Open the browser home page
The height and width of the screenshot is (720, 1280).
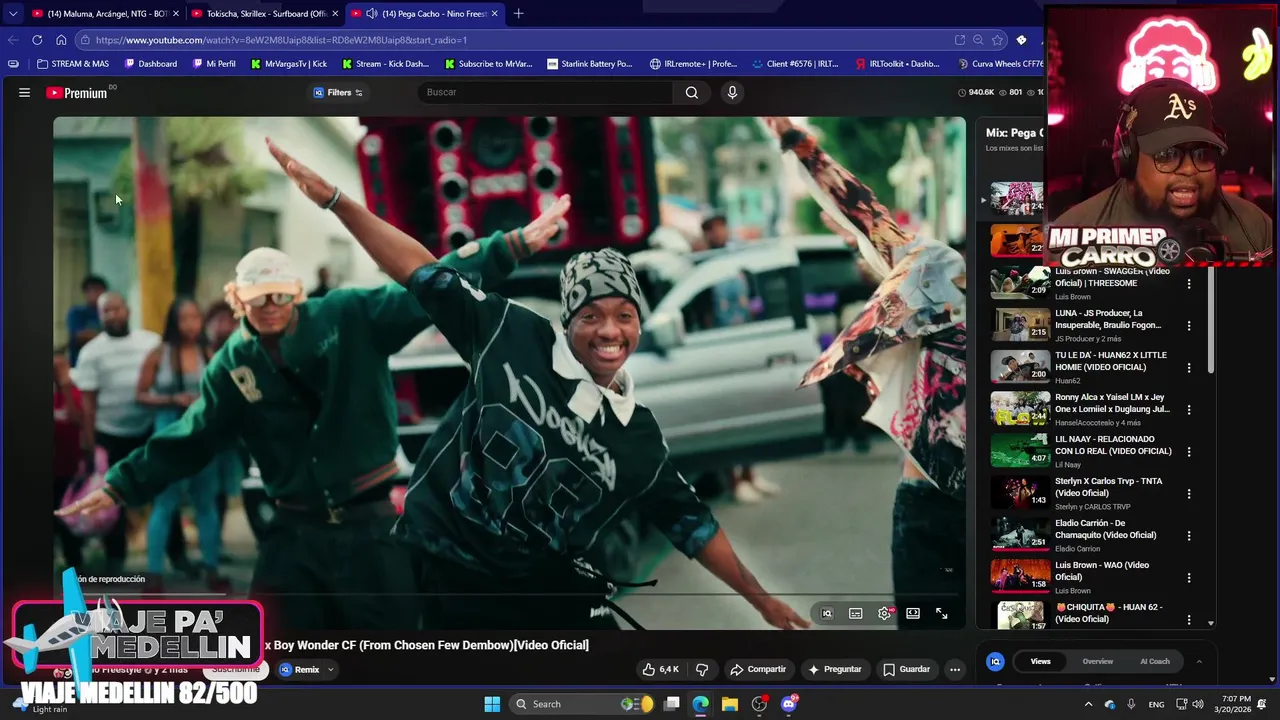pyautogui.click(x=61, y=40)
